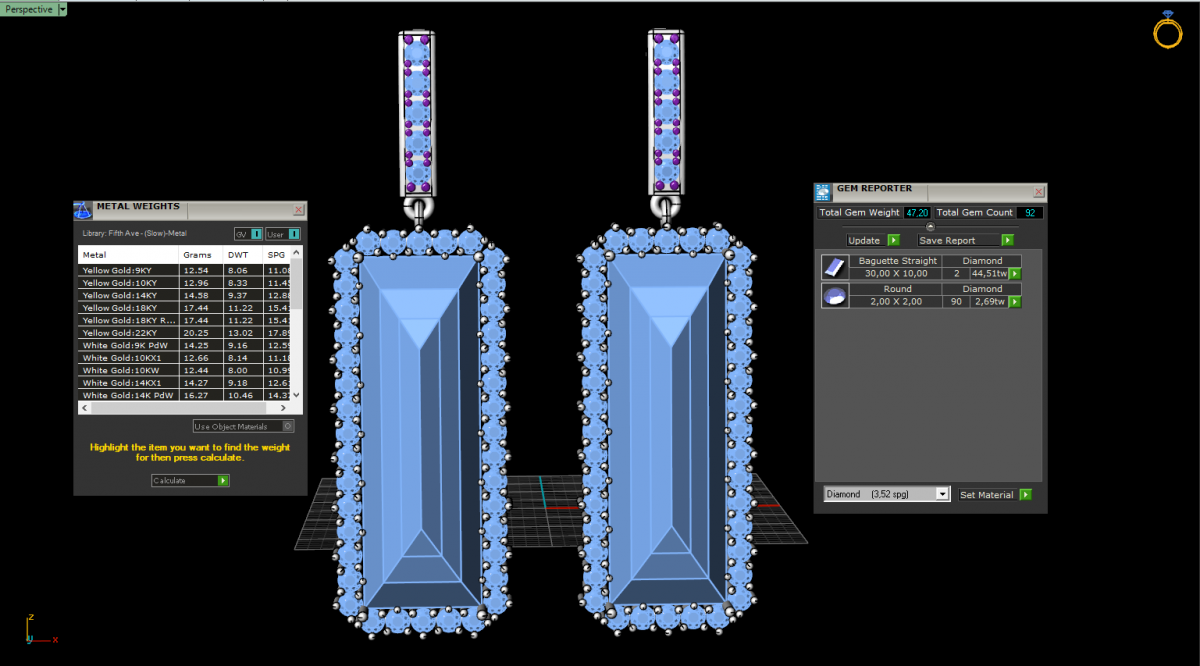This screenshot has height=666, width=1200.
Task: Click the Metal column header
Action: (129, 255)
